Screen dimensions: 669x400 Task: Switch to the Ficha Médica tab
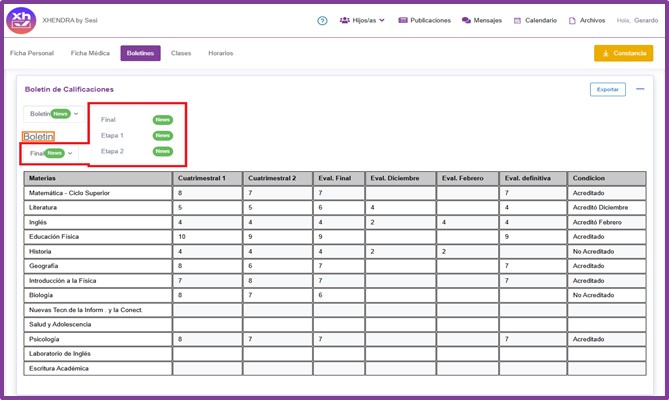click(x=90, y=53)
